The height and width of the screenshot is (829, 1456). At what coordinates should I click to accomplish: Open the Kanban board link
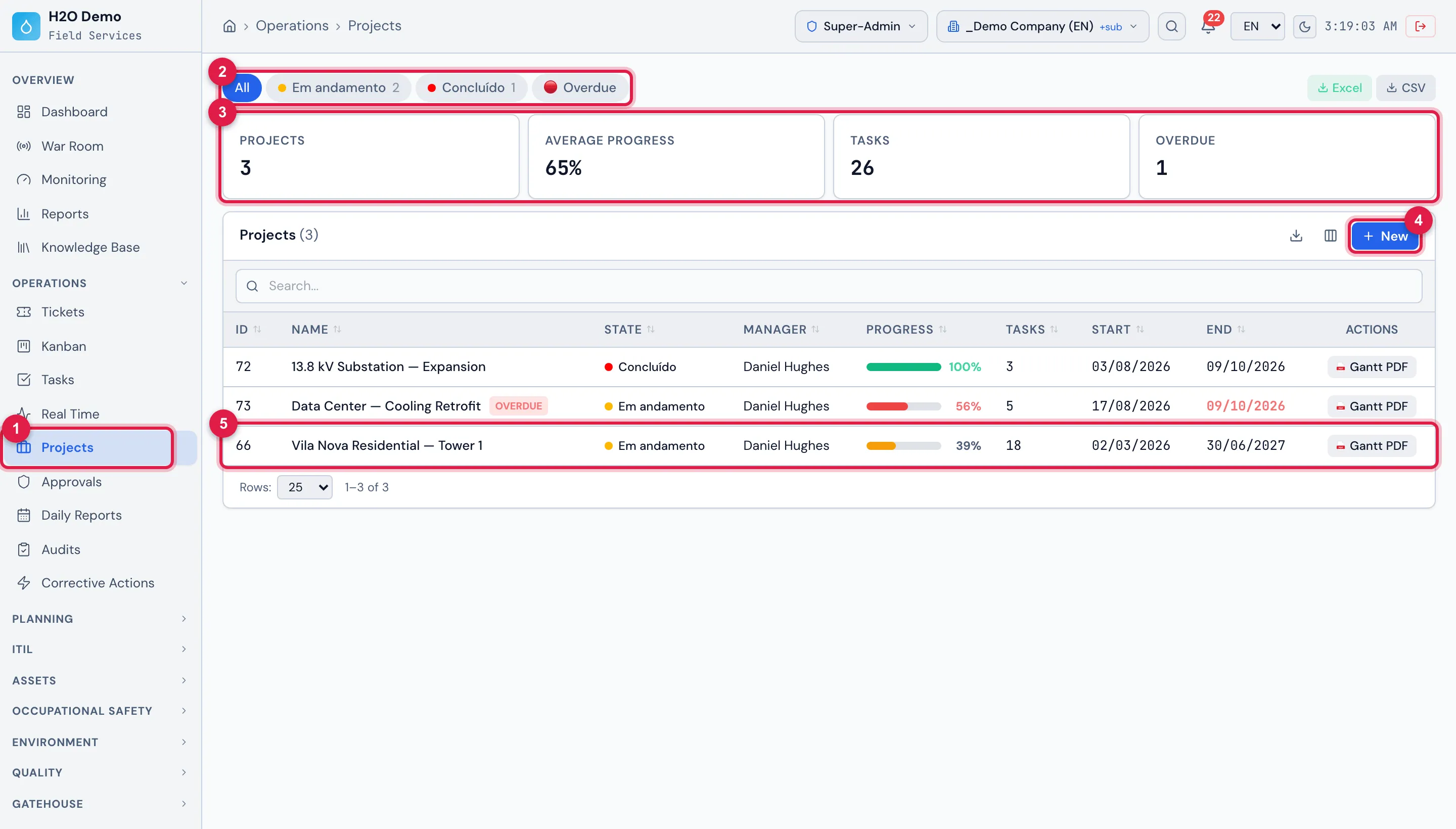63,346
